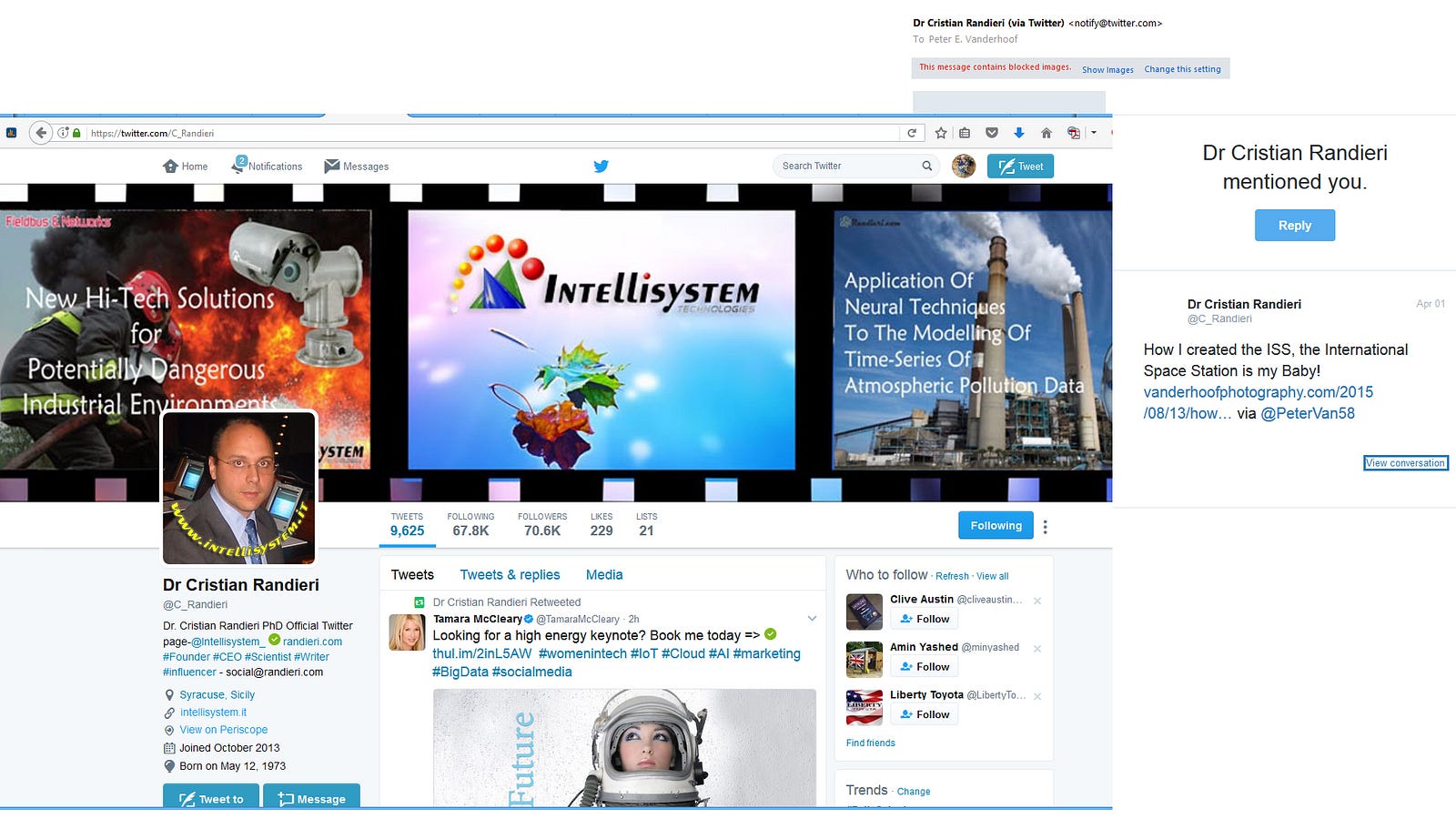Select the Tweets timeline tab
Screen dimensions: 1456x819
tap(412, 575)
